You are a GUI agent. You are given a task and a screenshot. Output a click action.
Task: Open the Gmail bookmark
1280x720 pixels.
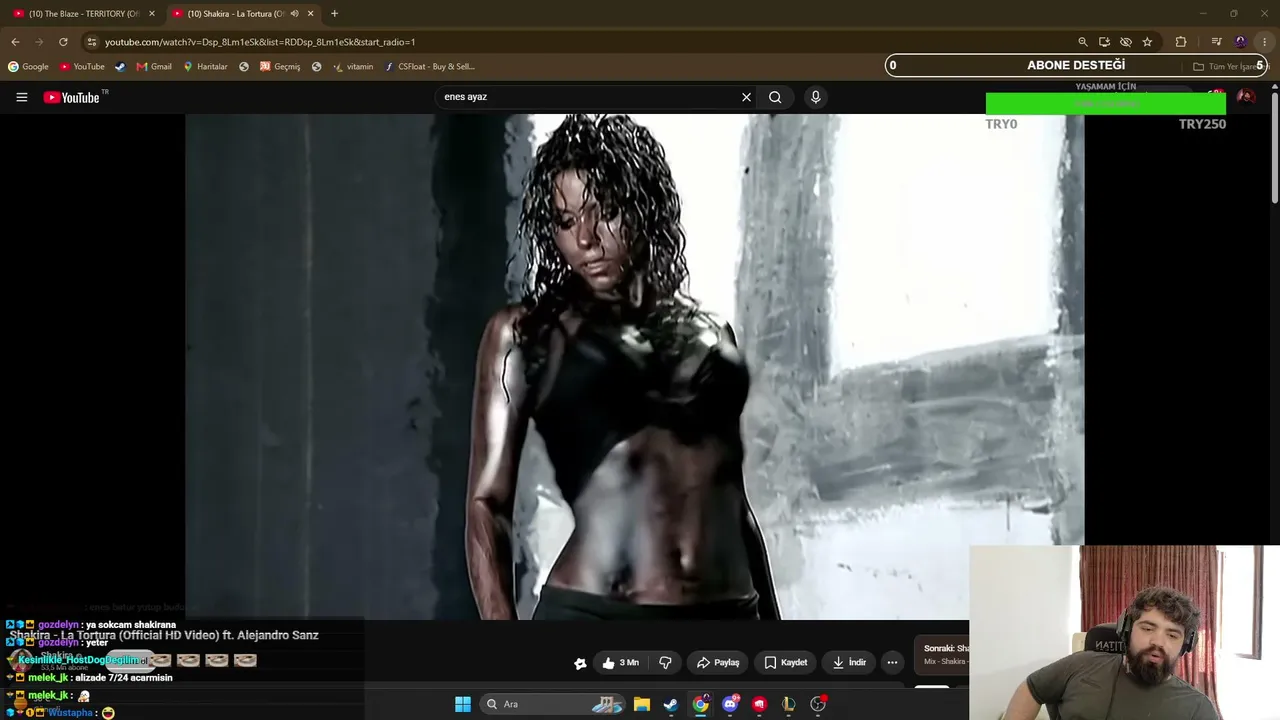[154, 67]
